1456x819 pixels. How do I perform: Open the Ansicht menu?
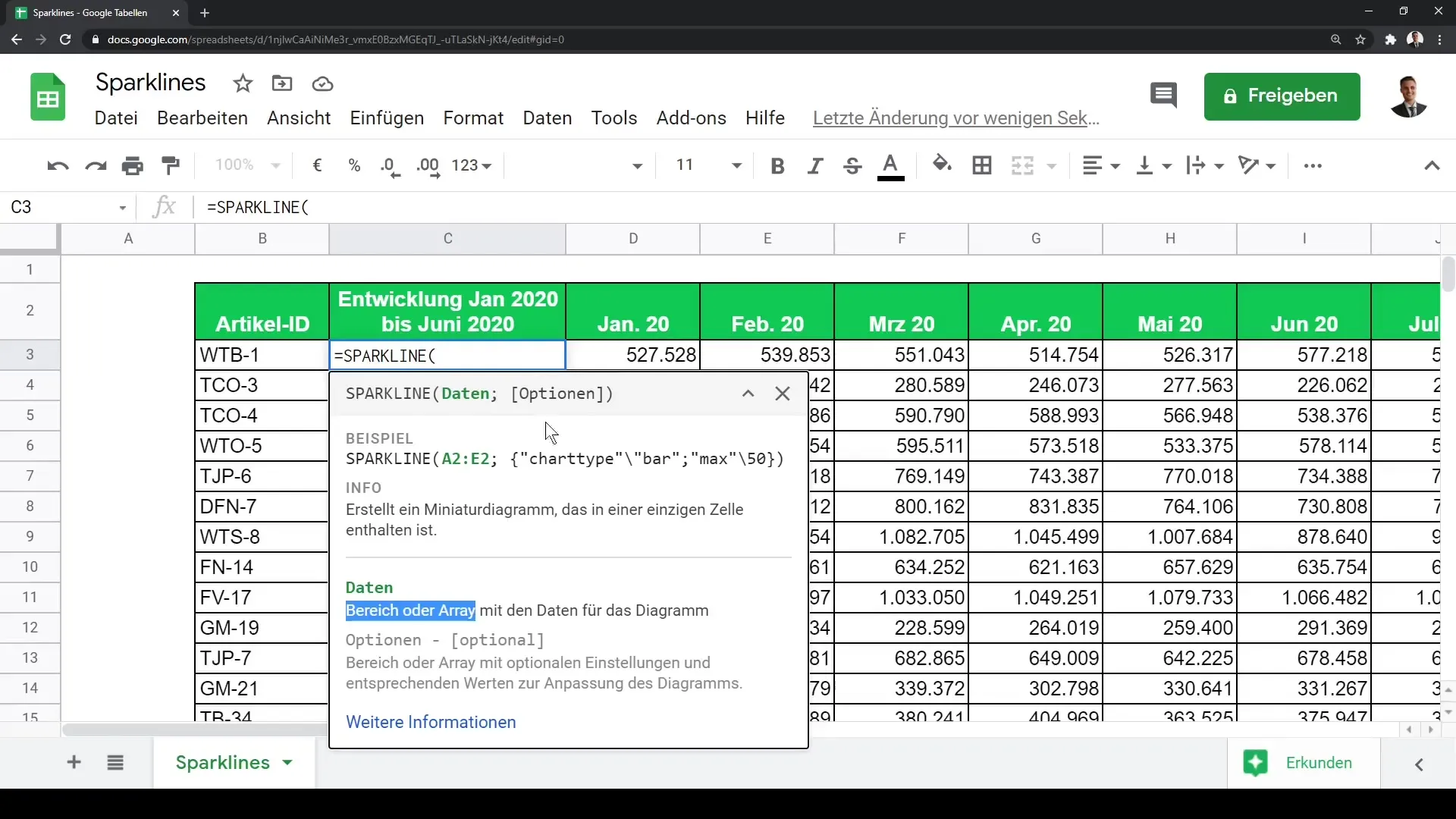(299, 118)
